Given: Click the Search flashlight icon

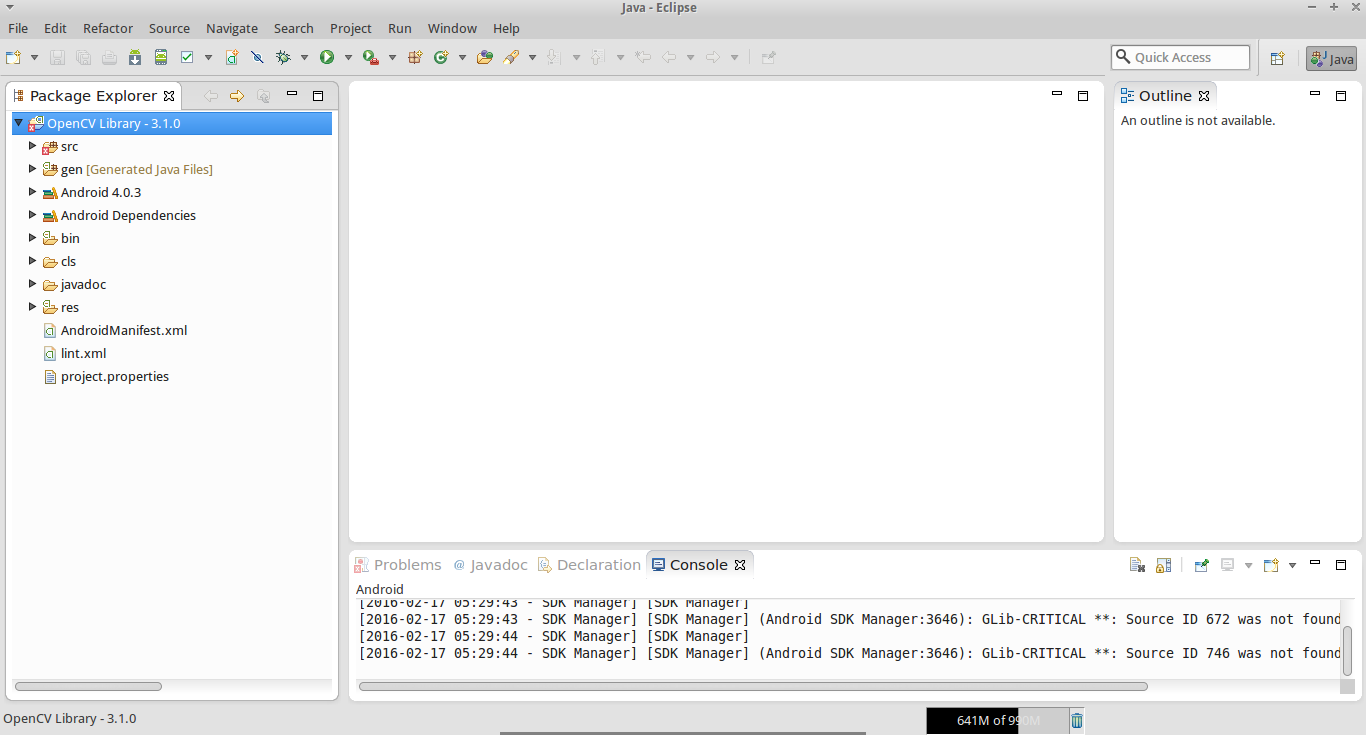Looking at the screenshot, I should click(511, 57).
